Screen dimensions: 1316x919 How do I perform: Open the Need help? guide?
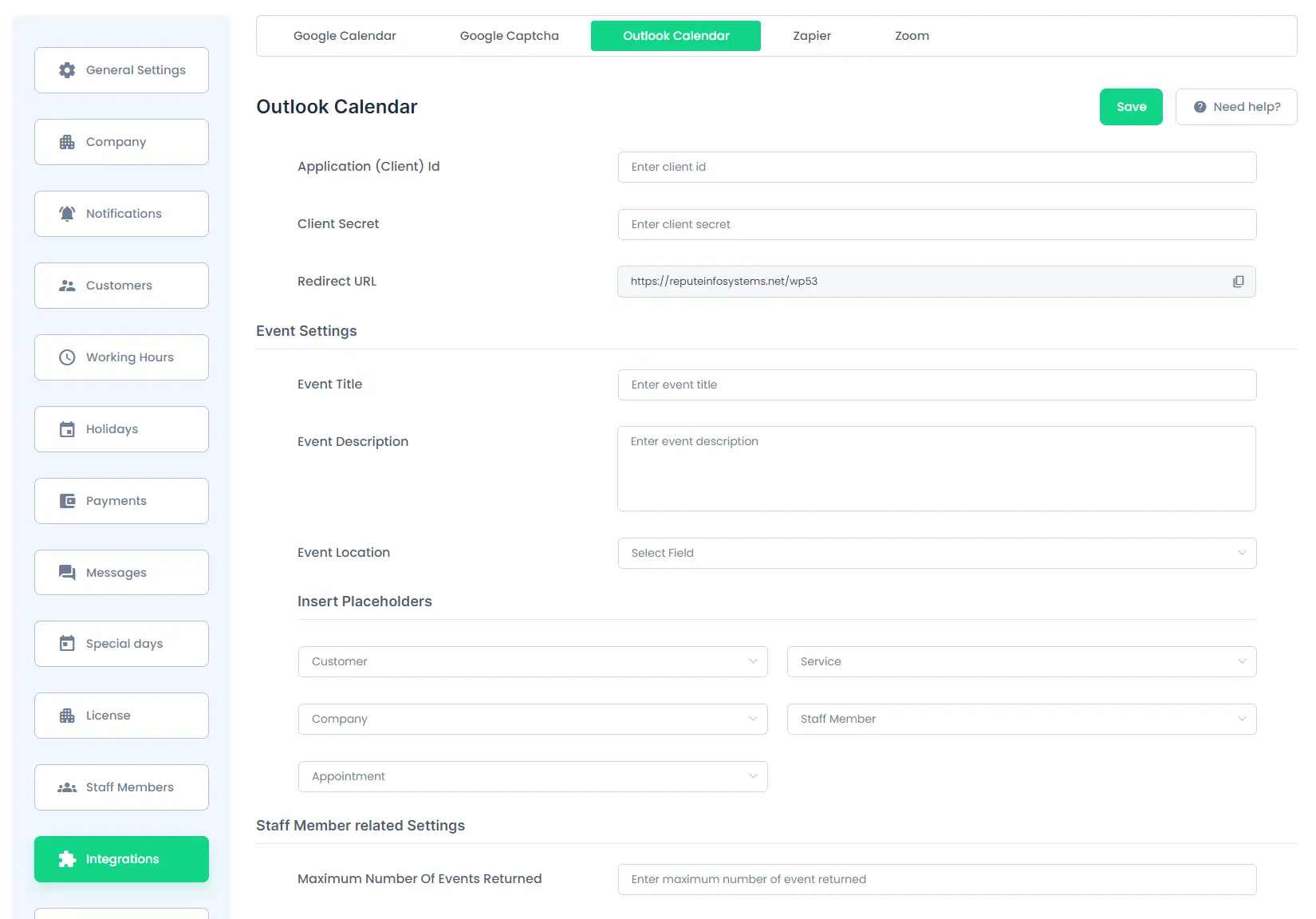pos(1236,107)
